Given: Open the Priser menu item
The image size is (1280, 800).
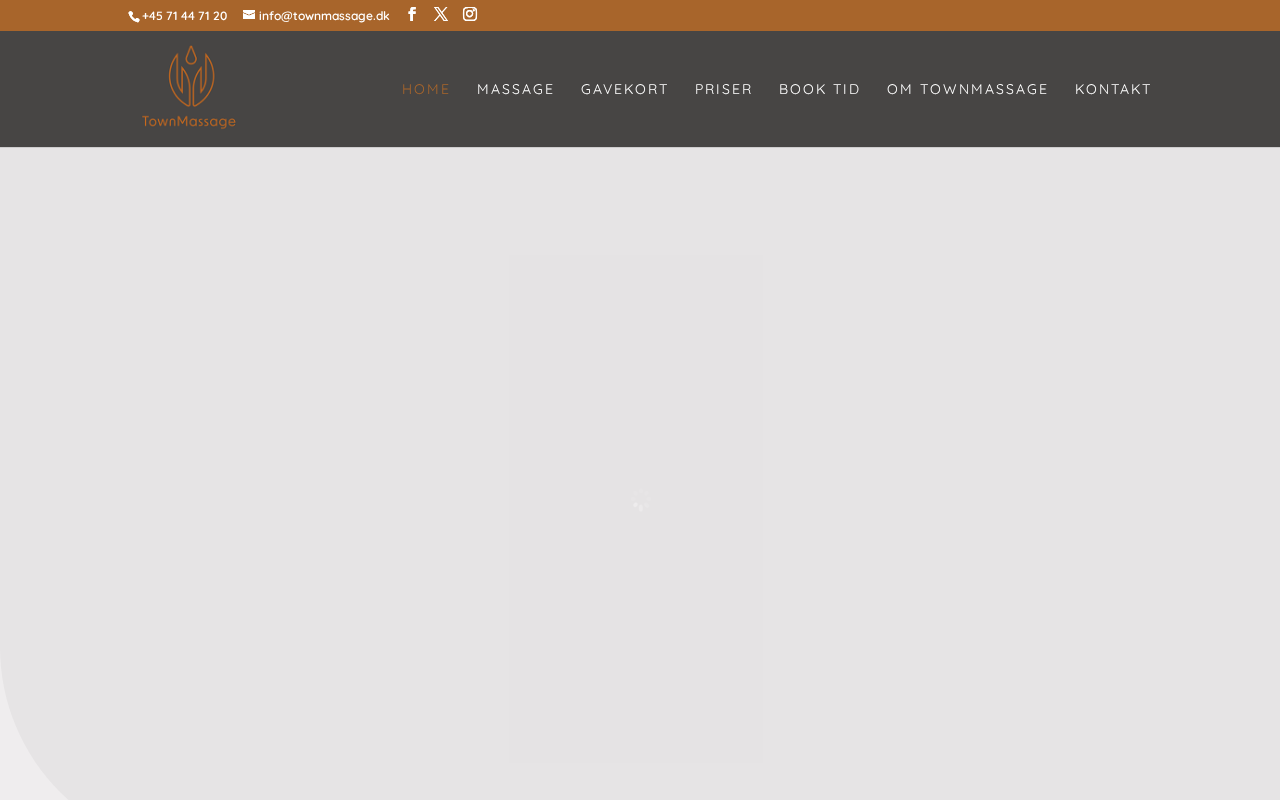Looking at the screenshot, I should (x=724, y=89).
